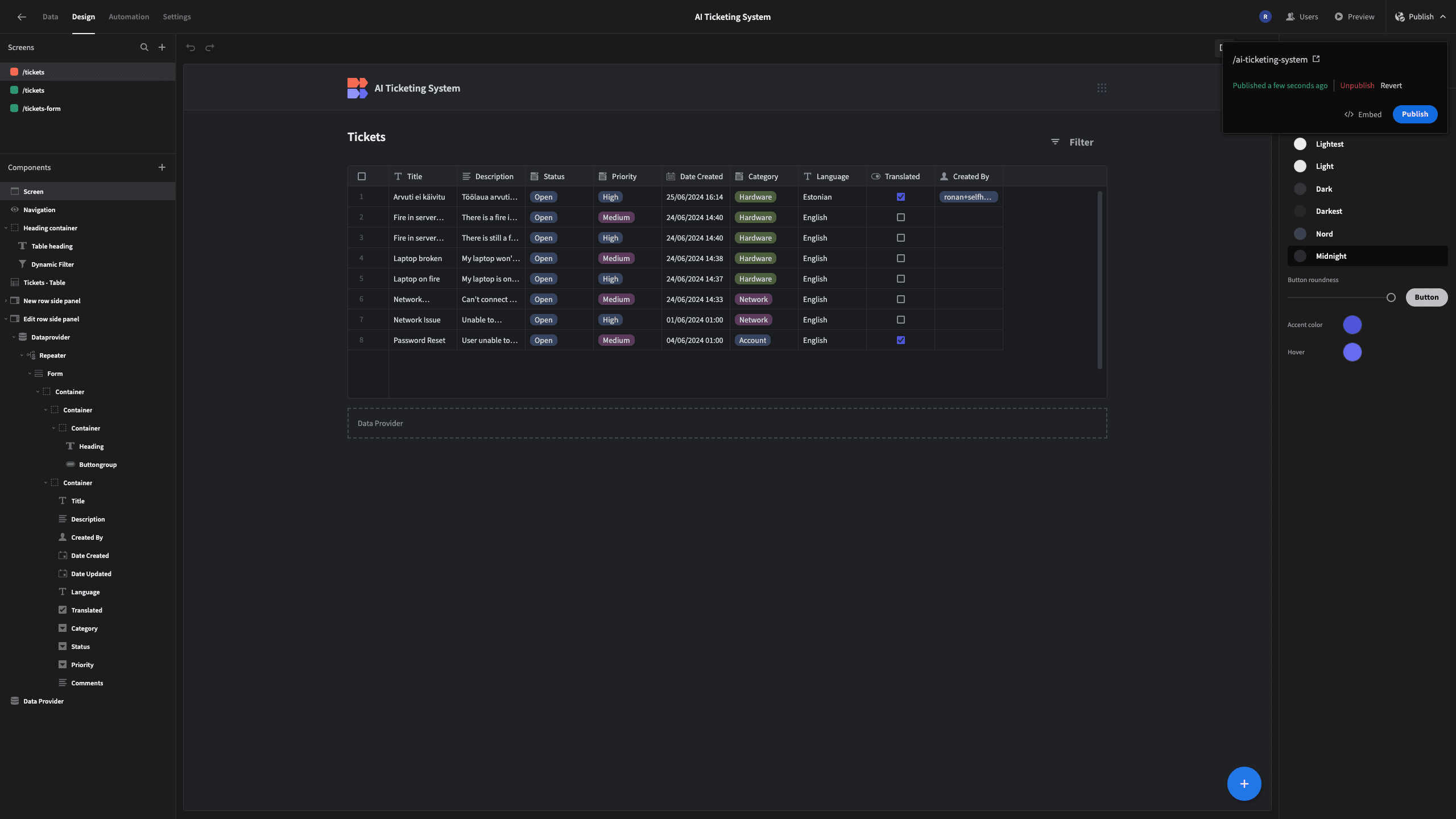Image resolution: width=1456 pixels, height=819 pixels.
Task: Add a component with plus icon
Action: 162,167
